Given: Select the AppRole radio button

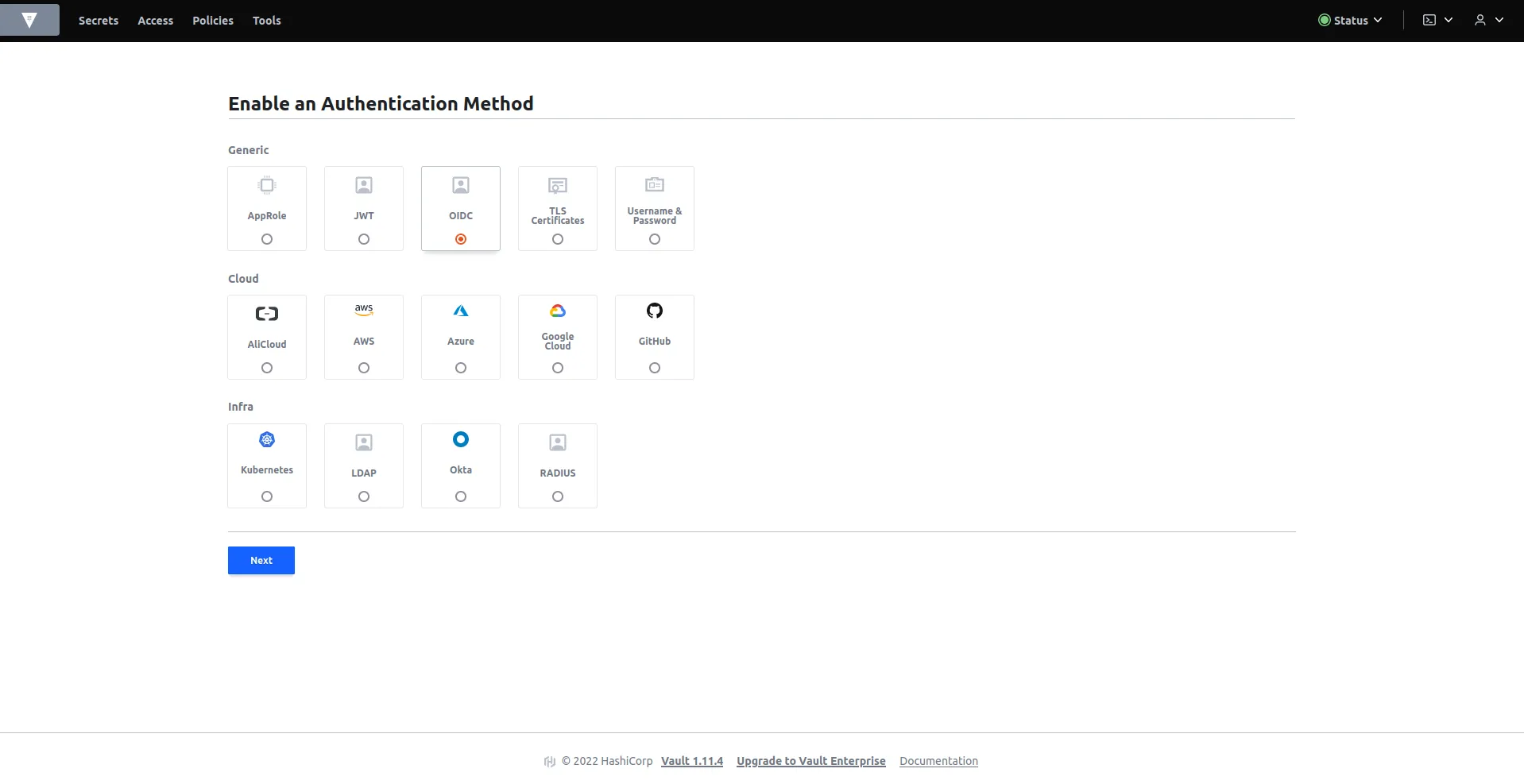Looking at the screenshot, I should click(x=267, y=239).
